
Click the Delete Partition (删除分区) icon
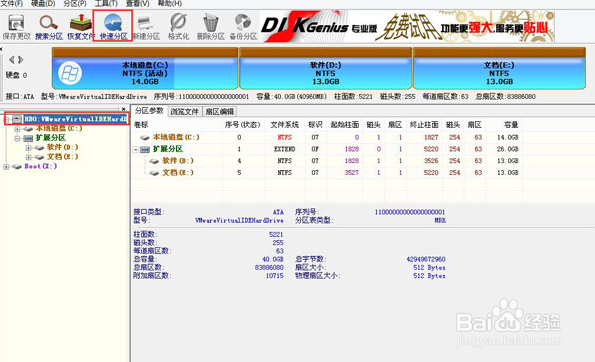coord(211,27)
